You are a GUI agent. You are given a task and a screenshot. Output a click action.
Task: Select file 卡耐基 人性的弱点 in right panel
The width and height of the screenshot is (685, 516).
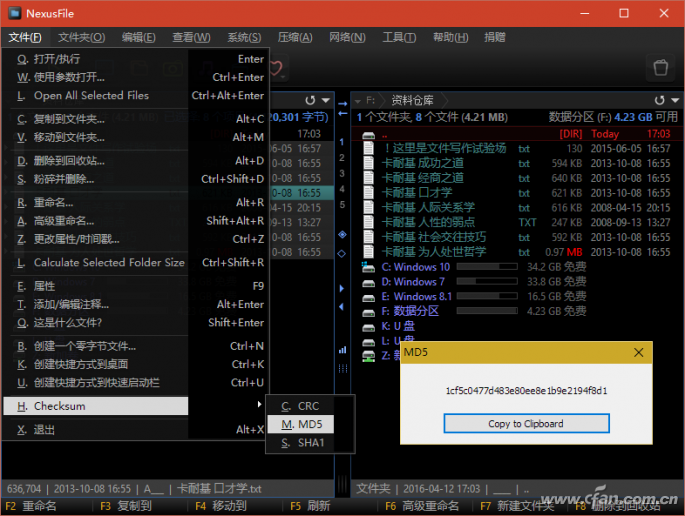[433, 222]
